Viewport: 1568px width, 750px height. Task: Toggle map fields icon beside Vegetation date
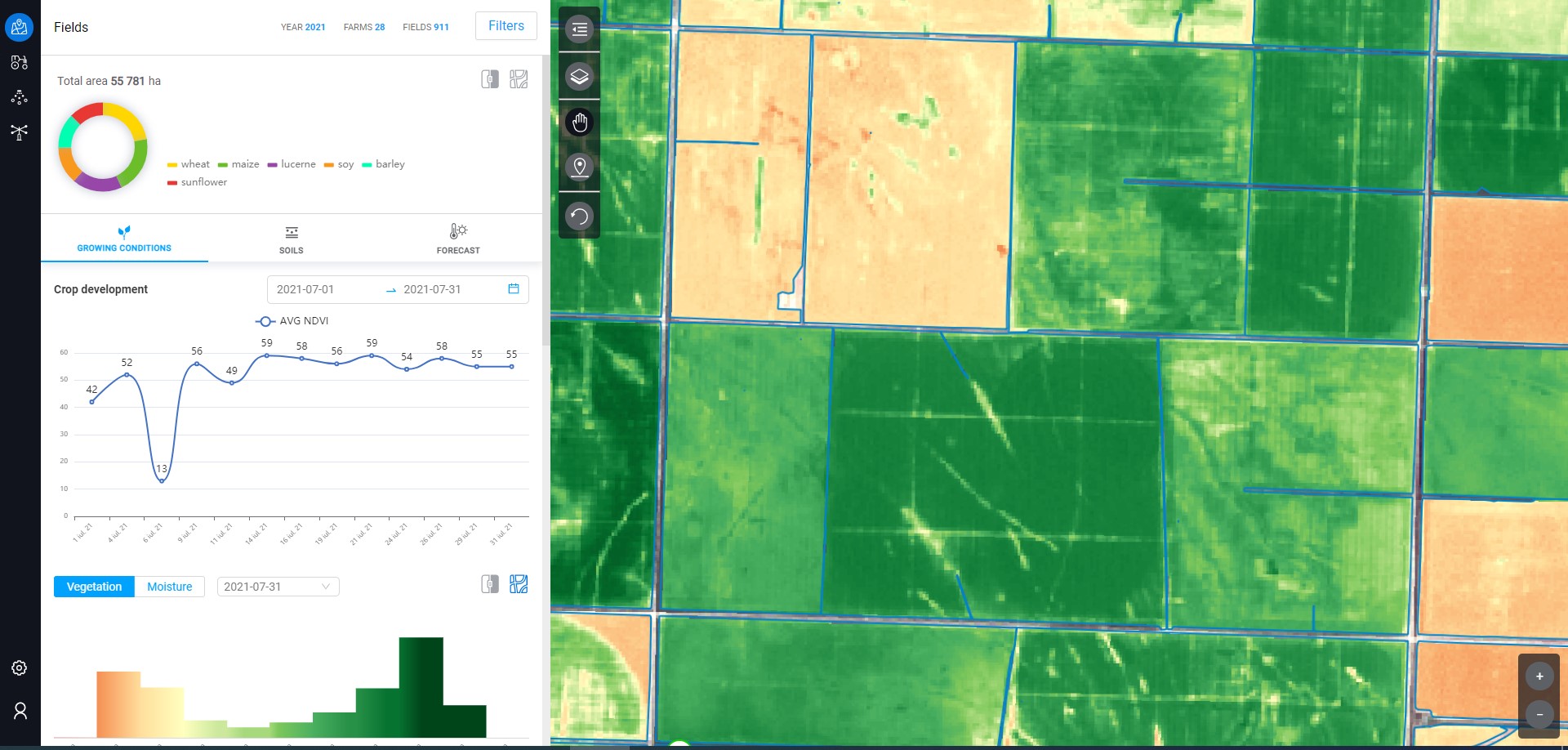(x=519, y=584)
